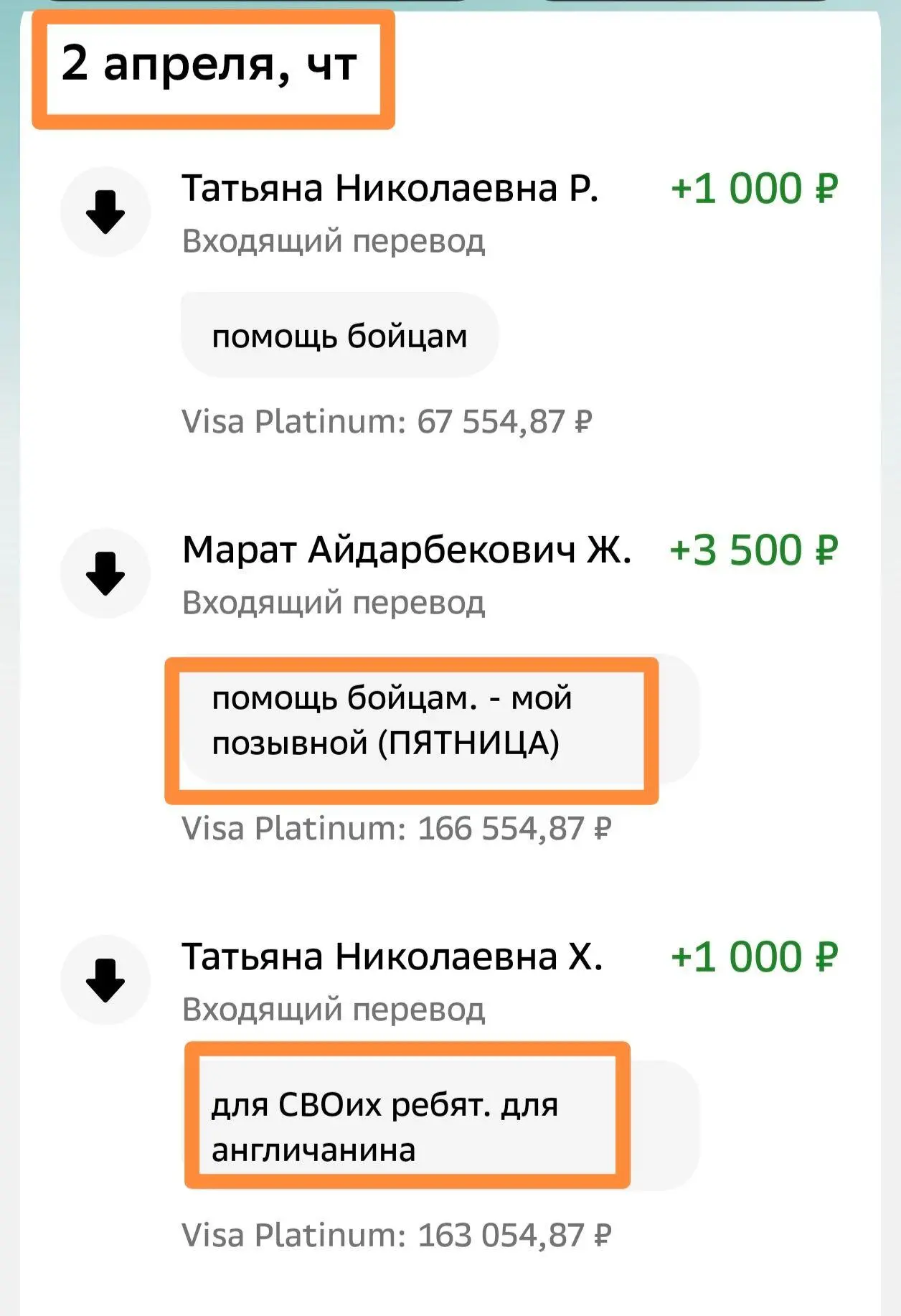The width and height of the screenshot is (901, 1316).
Task: Tap incoming arrow icon beside Марат Айдарбекович Ж.
Action: 105,573
